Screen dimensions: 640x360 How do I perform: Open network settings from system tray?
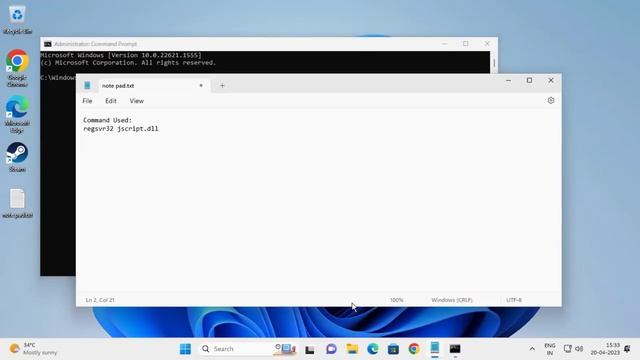[567, 349]
